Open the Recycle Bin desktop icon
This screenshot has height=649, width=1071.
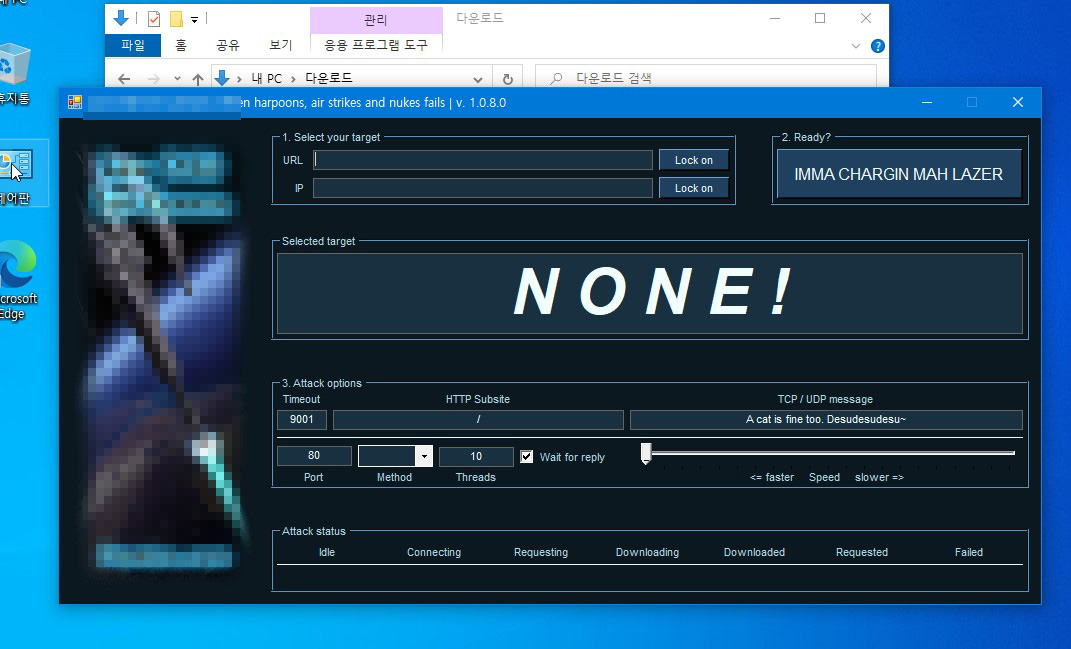click(x=14, y=66)
